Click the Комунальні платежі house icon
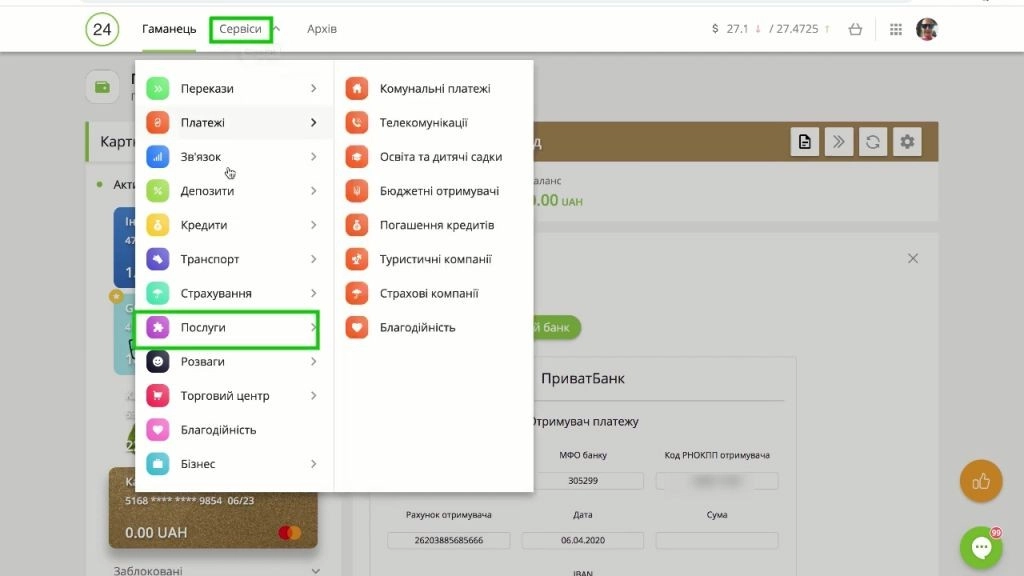Image resolution: width=1024 pixels, height=576 pixels. (x=357, y=88)
